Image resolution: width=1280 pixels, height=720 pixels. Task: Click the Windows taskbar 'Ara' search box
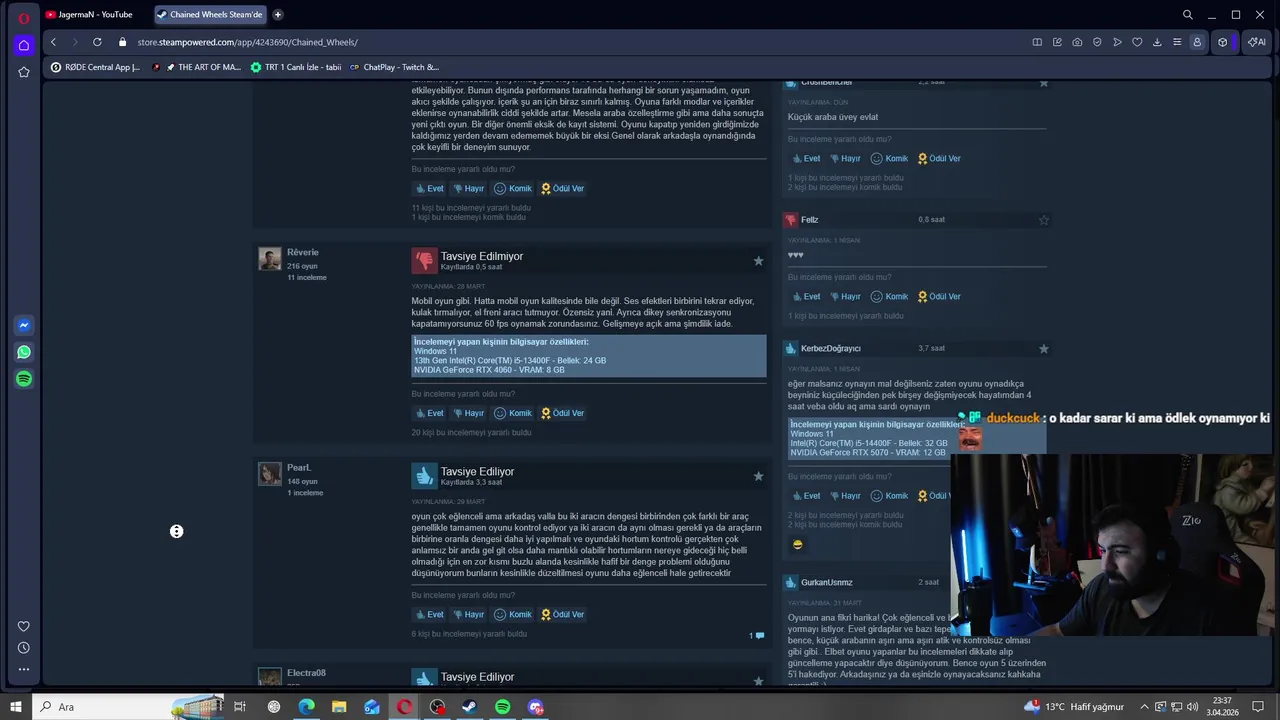click(129, 707)
